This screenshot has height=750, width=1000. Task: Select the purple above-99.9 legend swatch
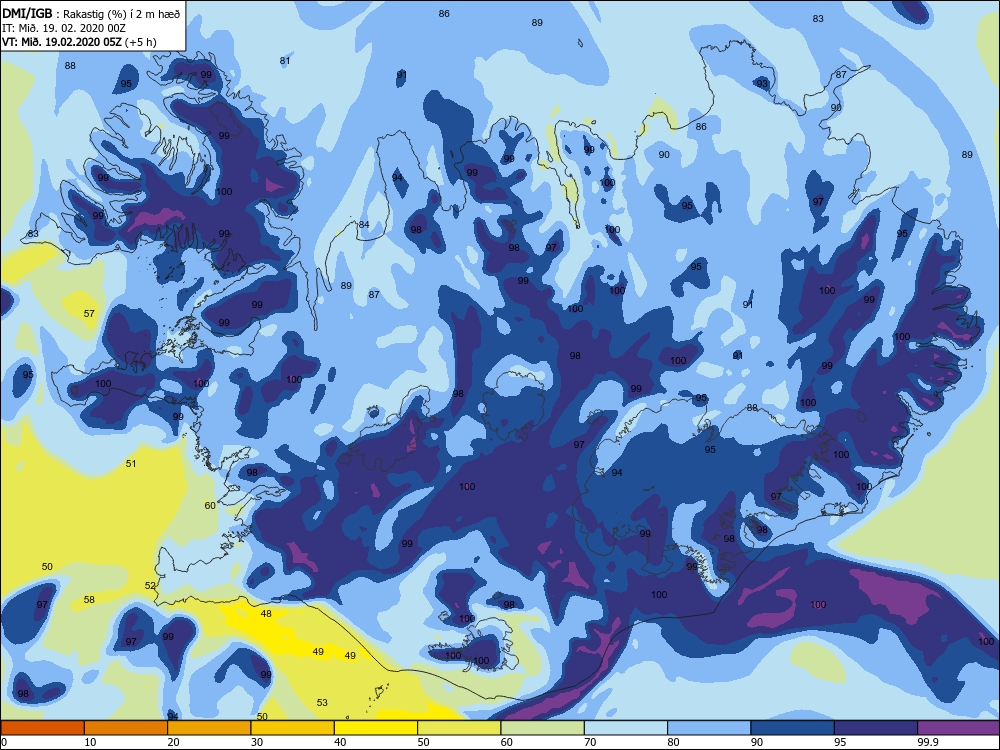coord(959,728)
